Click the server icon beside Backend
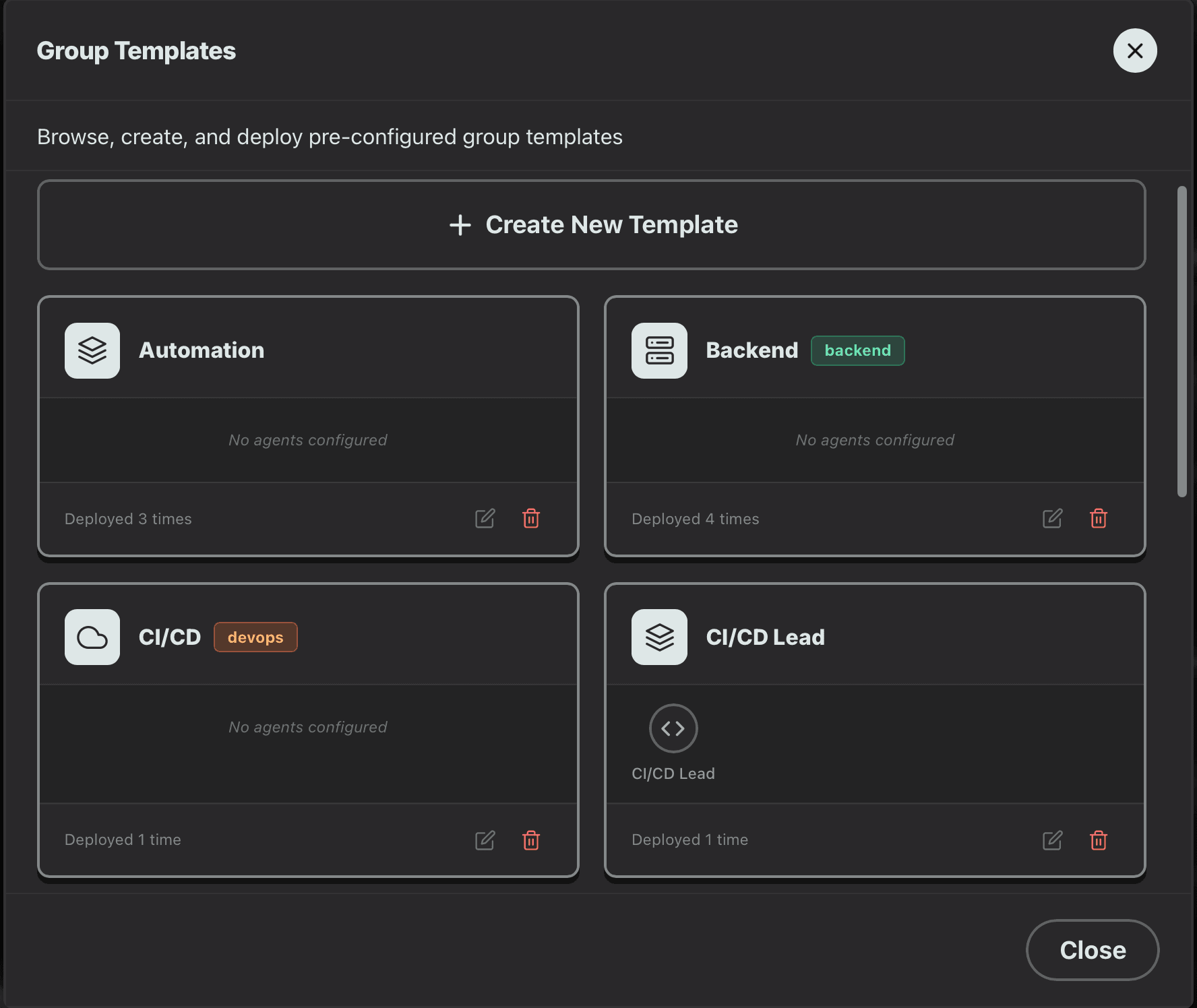 [x=658, y=350]
